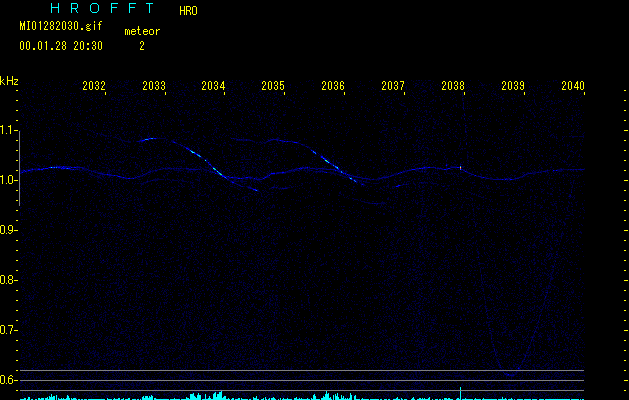Click the 00.01.28 20:30 timestamp
This screenshot has height=400, width=629.
tap(60, 45)
